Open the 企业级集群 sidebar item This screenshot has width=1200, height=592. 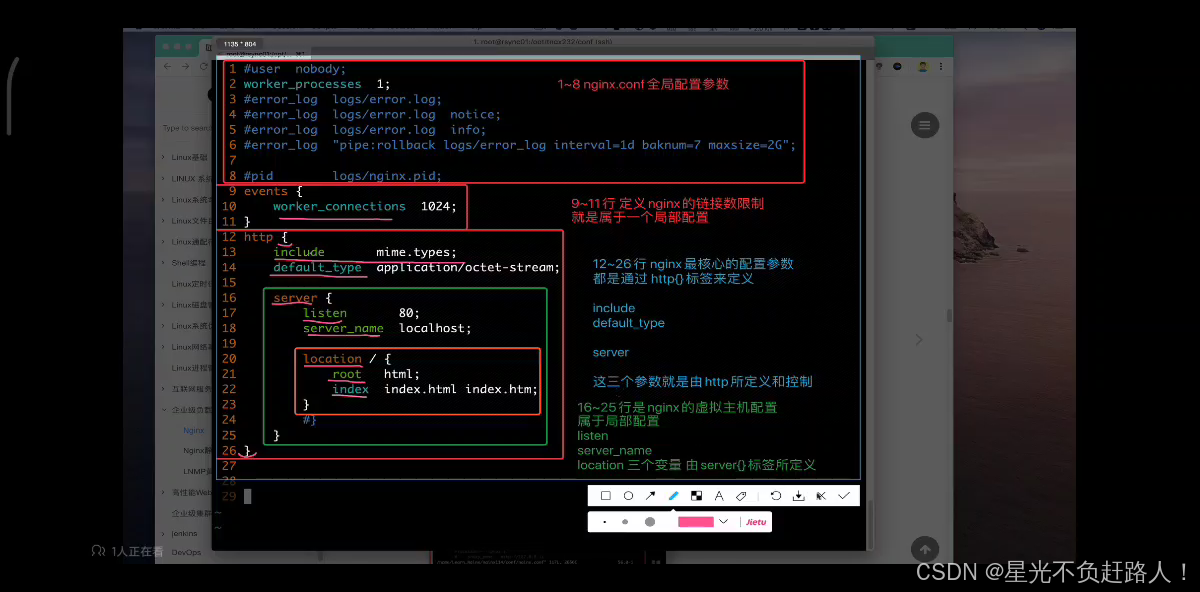191,512
